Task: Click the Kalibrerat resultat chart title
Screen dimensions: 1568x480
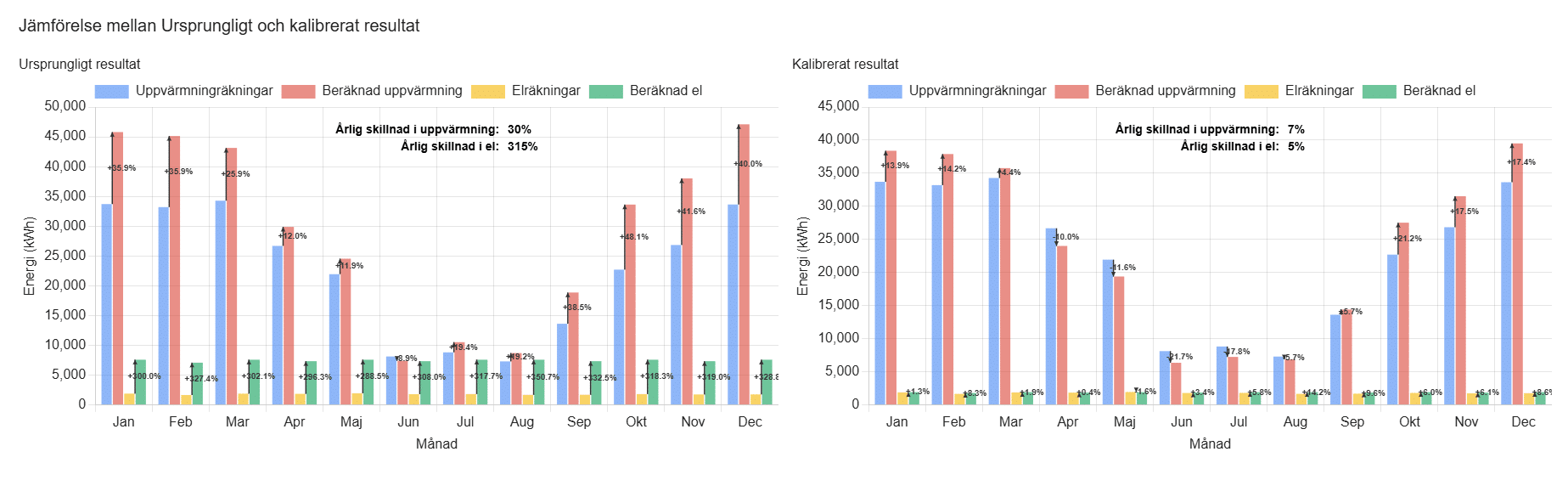Action: [845, 65]
